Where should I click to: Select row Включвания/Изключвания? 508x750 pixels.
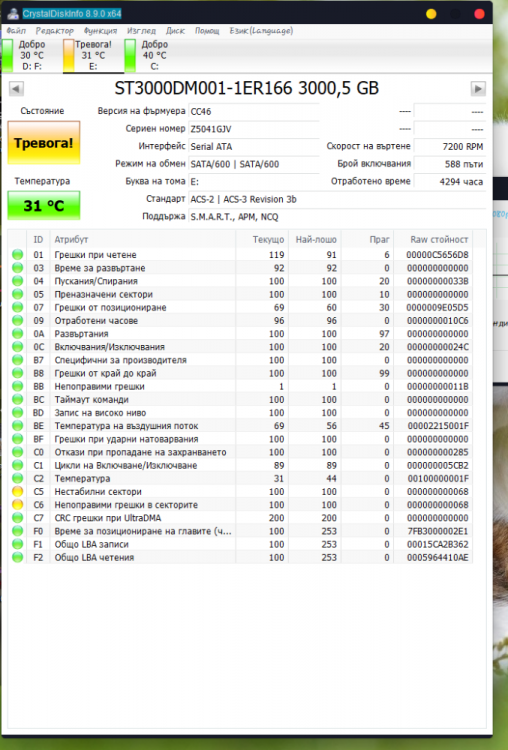point(240,347)
